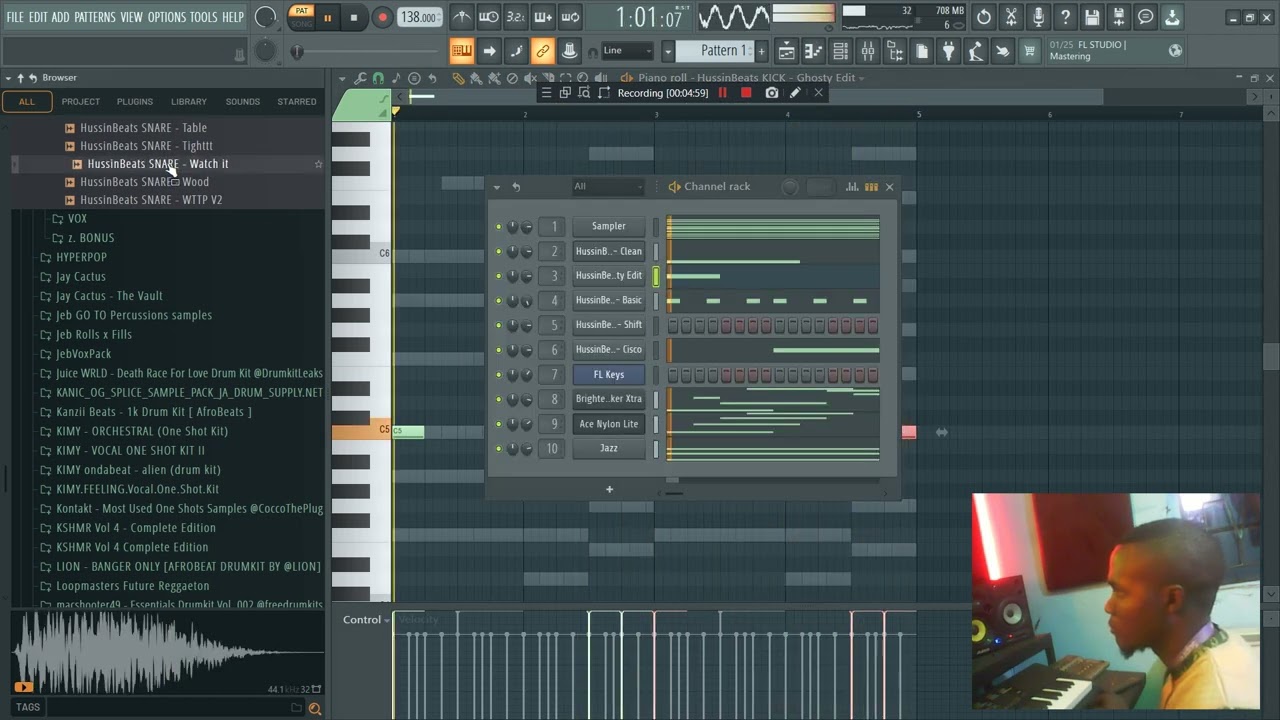
Task: Click the Brighte..ker Xtra channel button
Action: point(609,399)
